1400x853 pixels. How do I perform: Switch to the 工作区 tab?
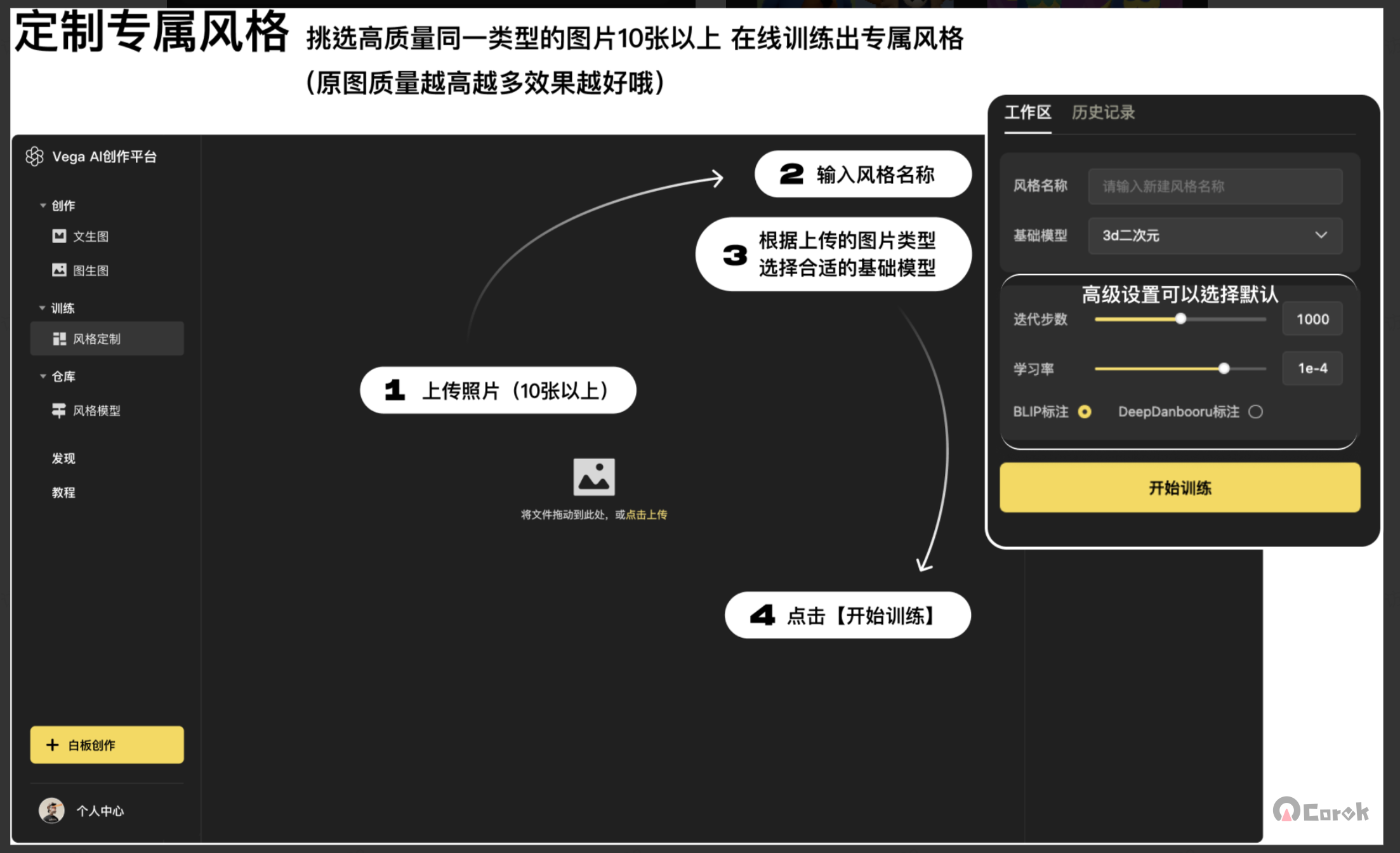(x=1027, y=113)
